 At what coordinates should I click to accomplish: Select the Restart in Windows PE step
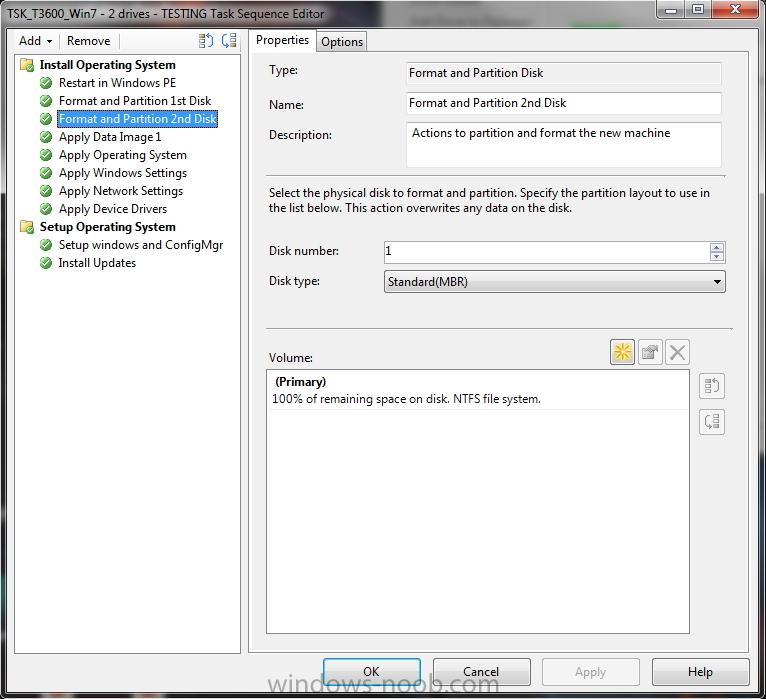point(117,83)
